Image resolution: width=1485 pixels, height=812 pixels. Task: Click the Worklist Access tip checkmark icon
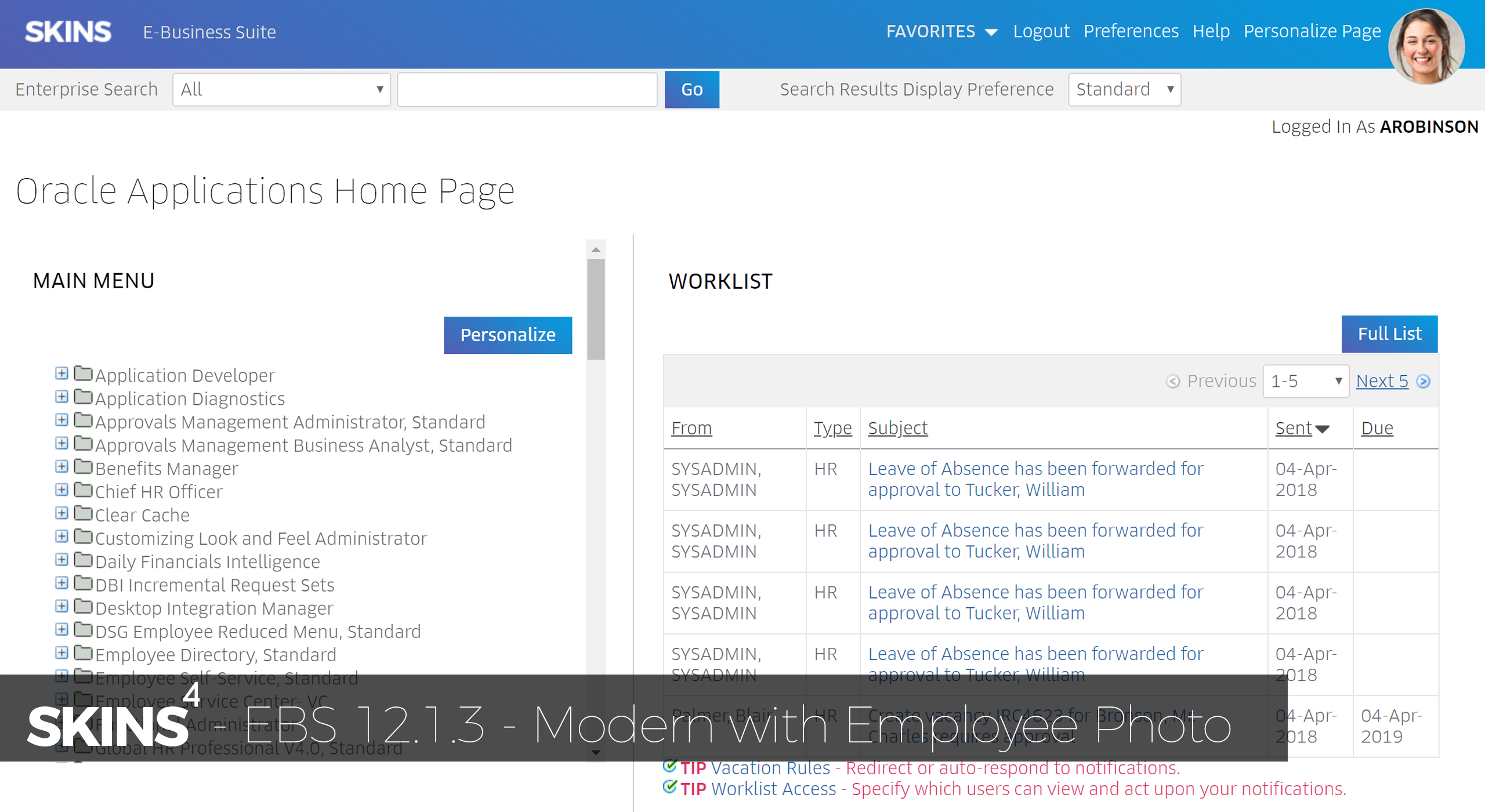(669, 786)
